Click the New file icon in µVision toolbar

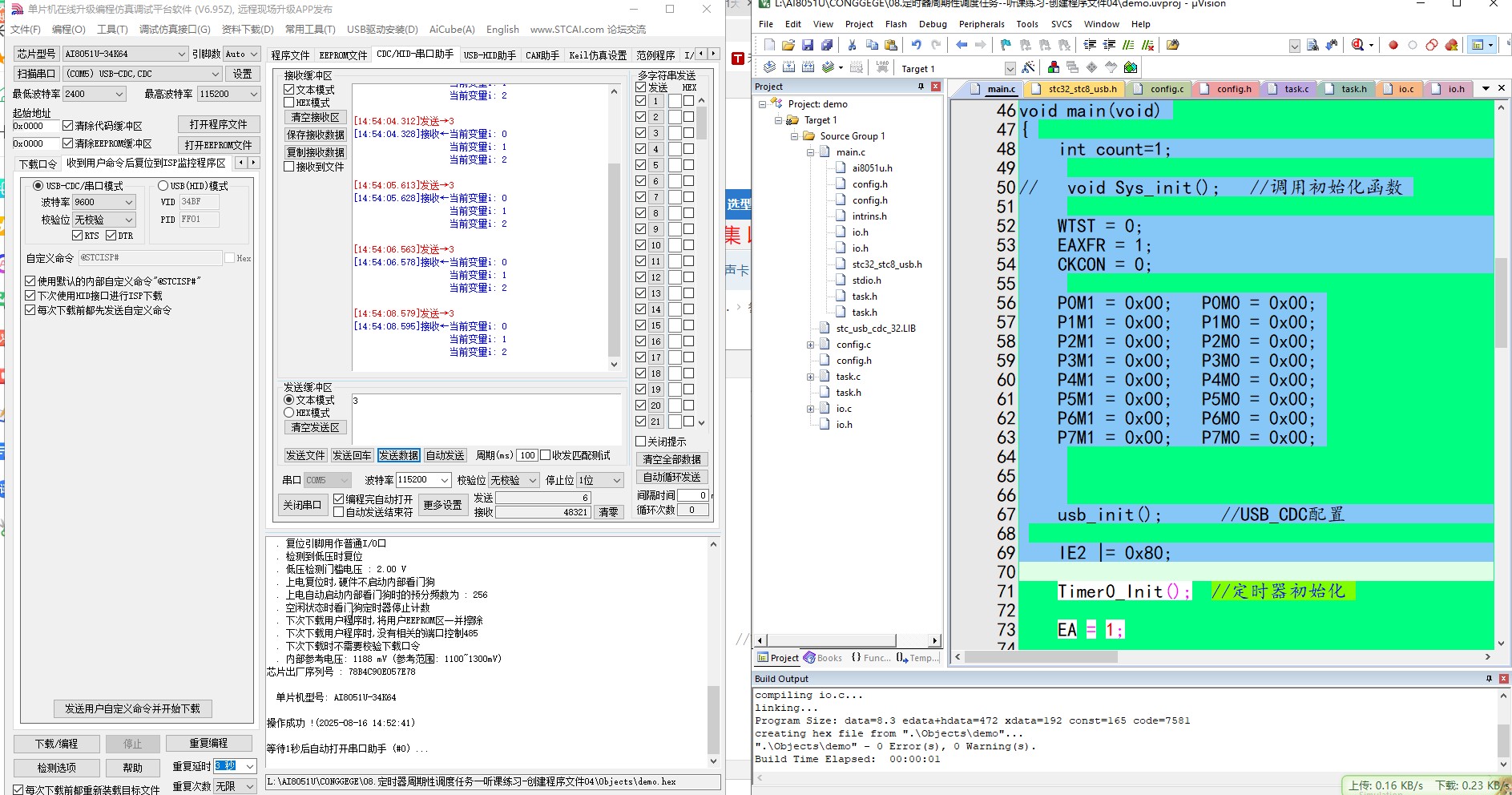tap(769, 45)
